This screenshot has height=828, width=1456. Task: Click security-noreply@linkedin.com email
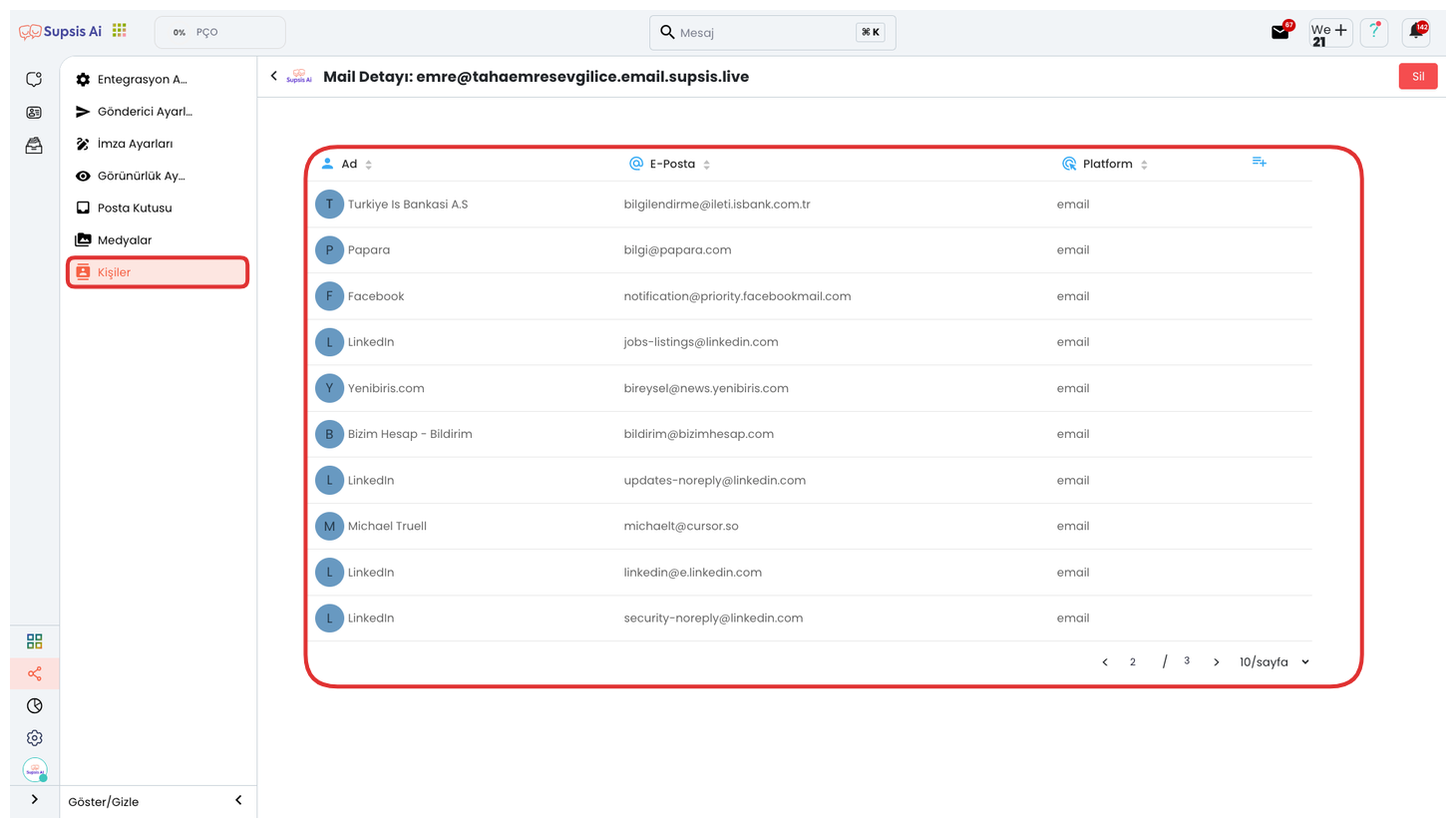coord(713,619)
